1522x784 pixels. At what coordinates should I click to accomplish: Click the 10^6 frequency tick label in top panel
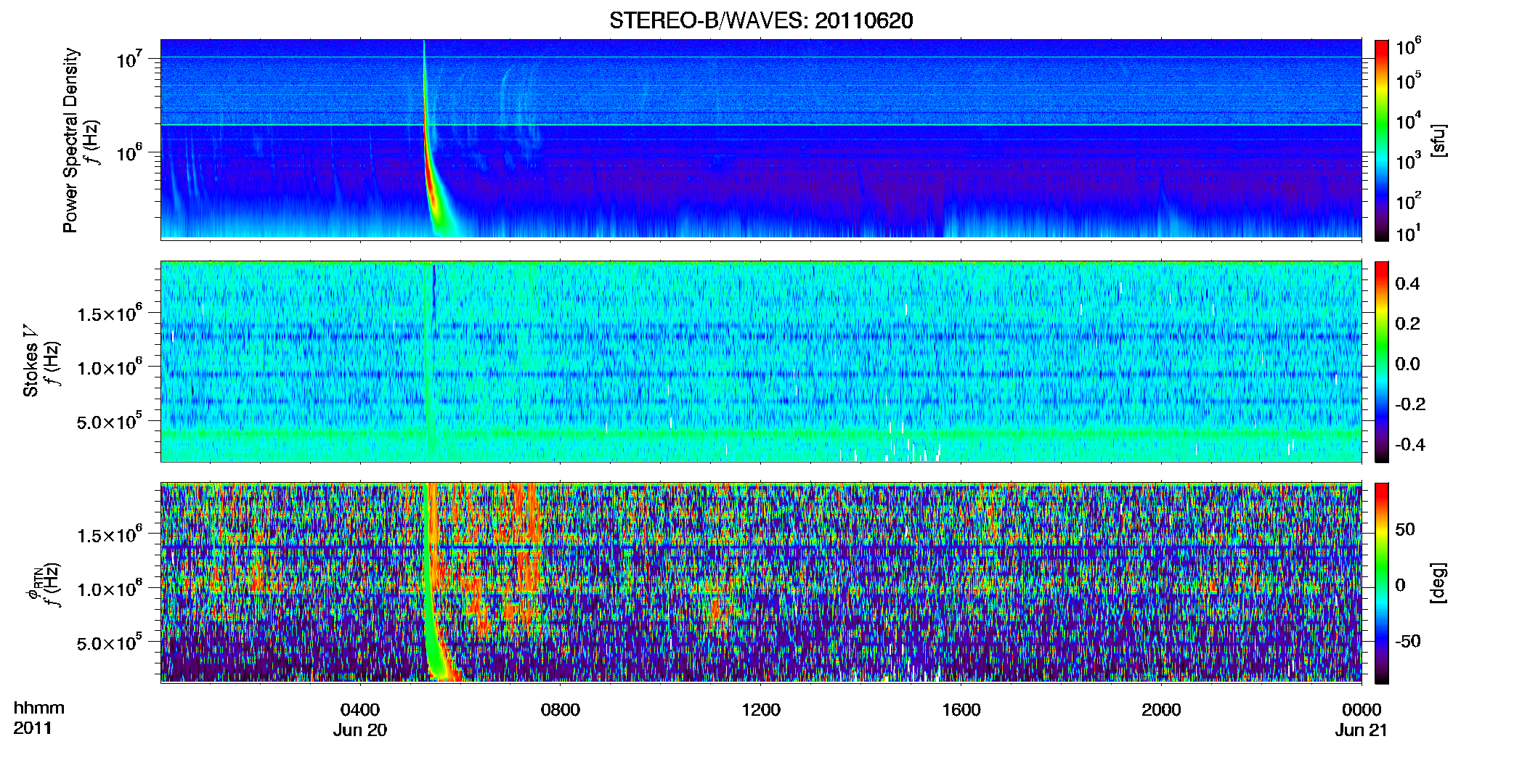(130, 152)
